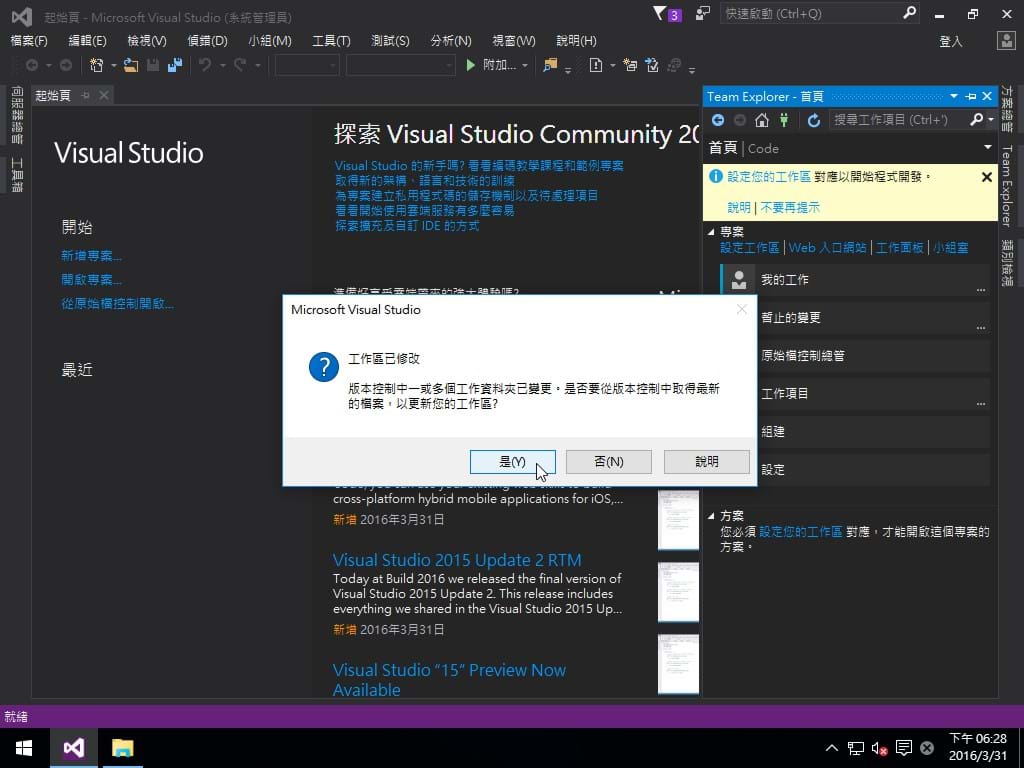
Task: Collapse the 專案 section in Team Explorer
Action: pos(711,231)
